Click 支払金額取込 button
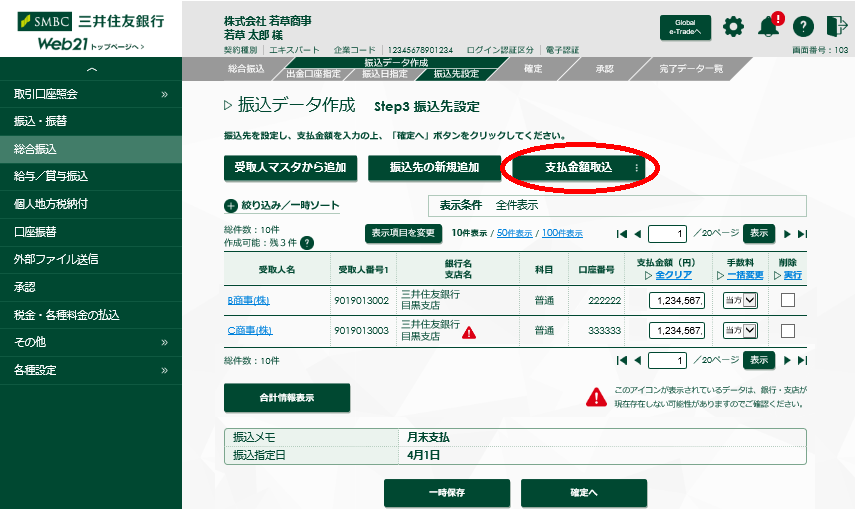This screenshot has width=855, height=509. point(579,167)
